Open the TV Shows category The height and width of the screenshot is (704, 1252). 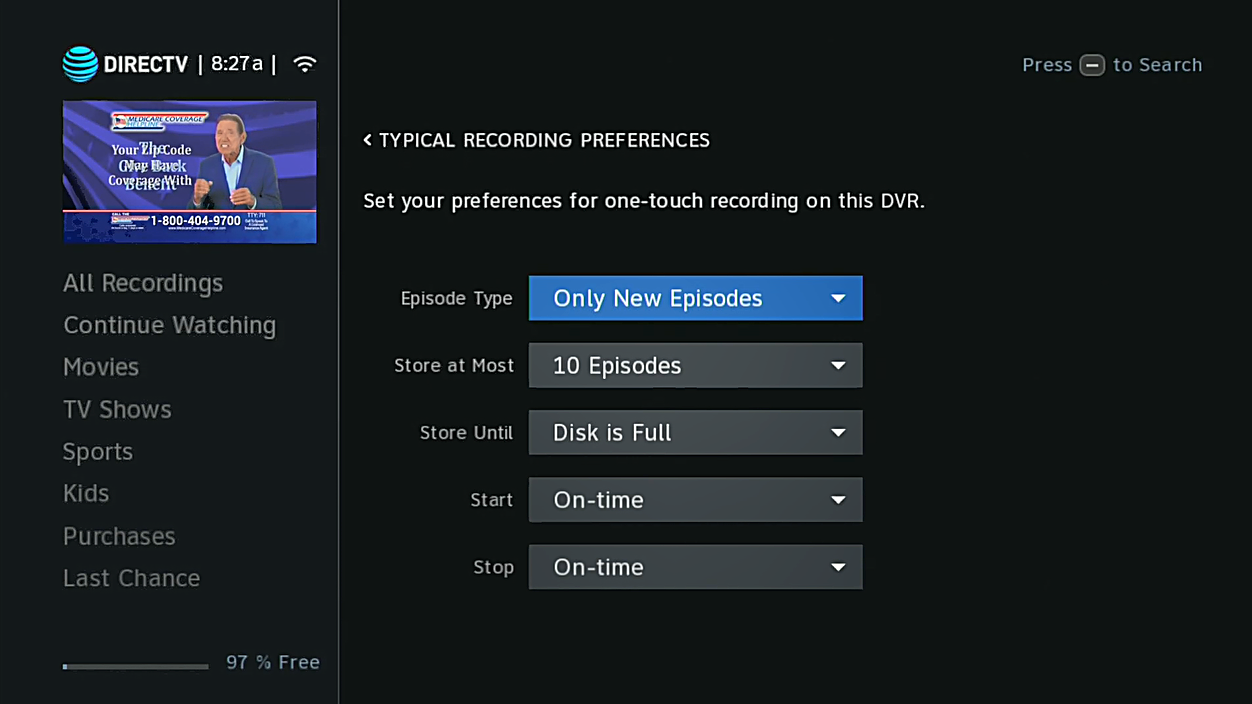coord(117,409)
